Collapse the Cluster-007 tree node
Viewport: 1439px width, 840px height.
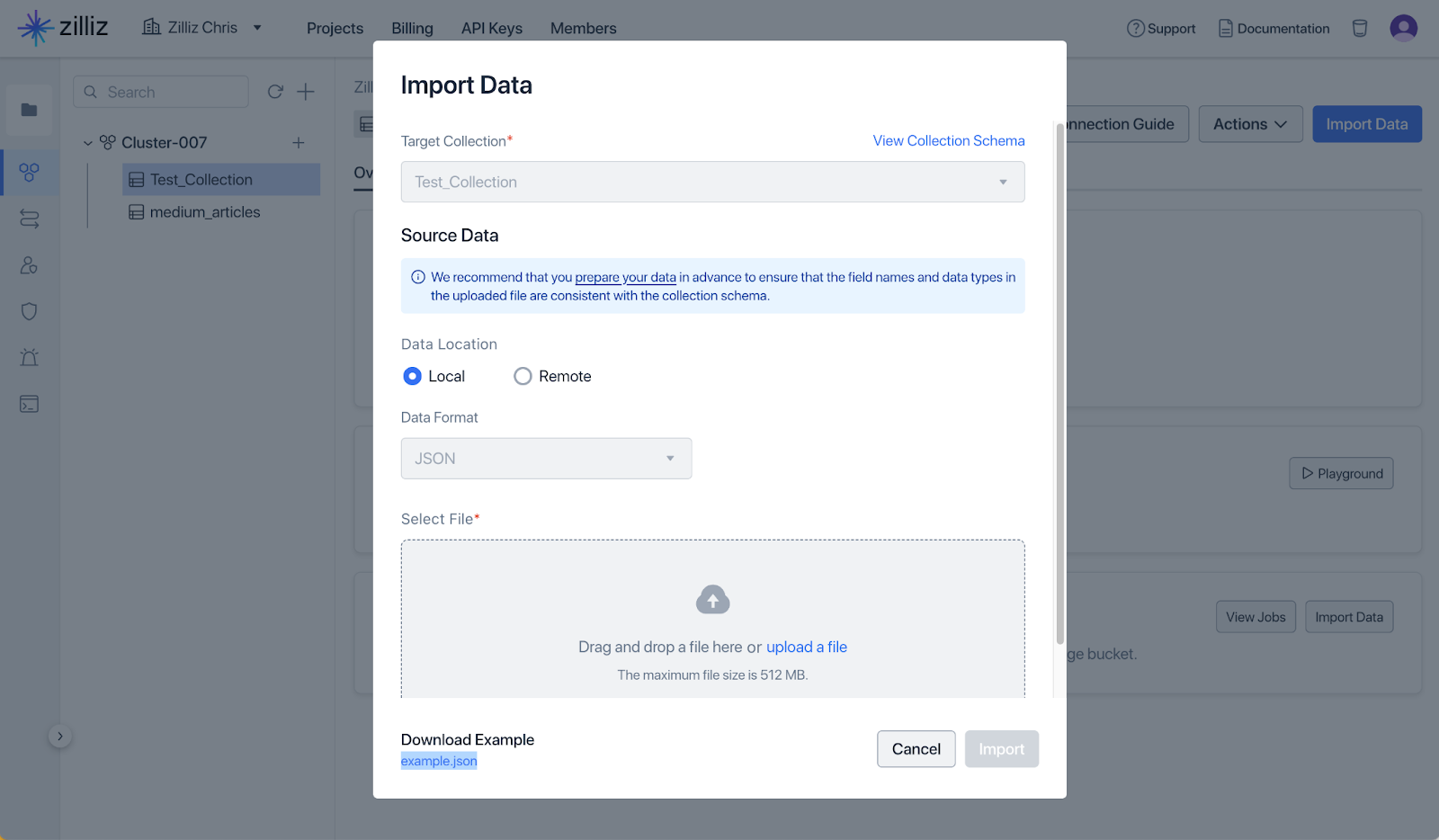[x=88, y=143]
